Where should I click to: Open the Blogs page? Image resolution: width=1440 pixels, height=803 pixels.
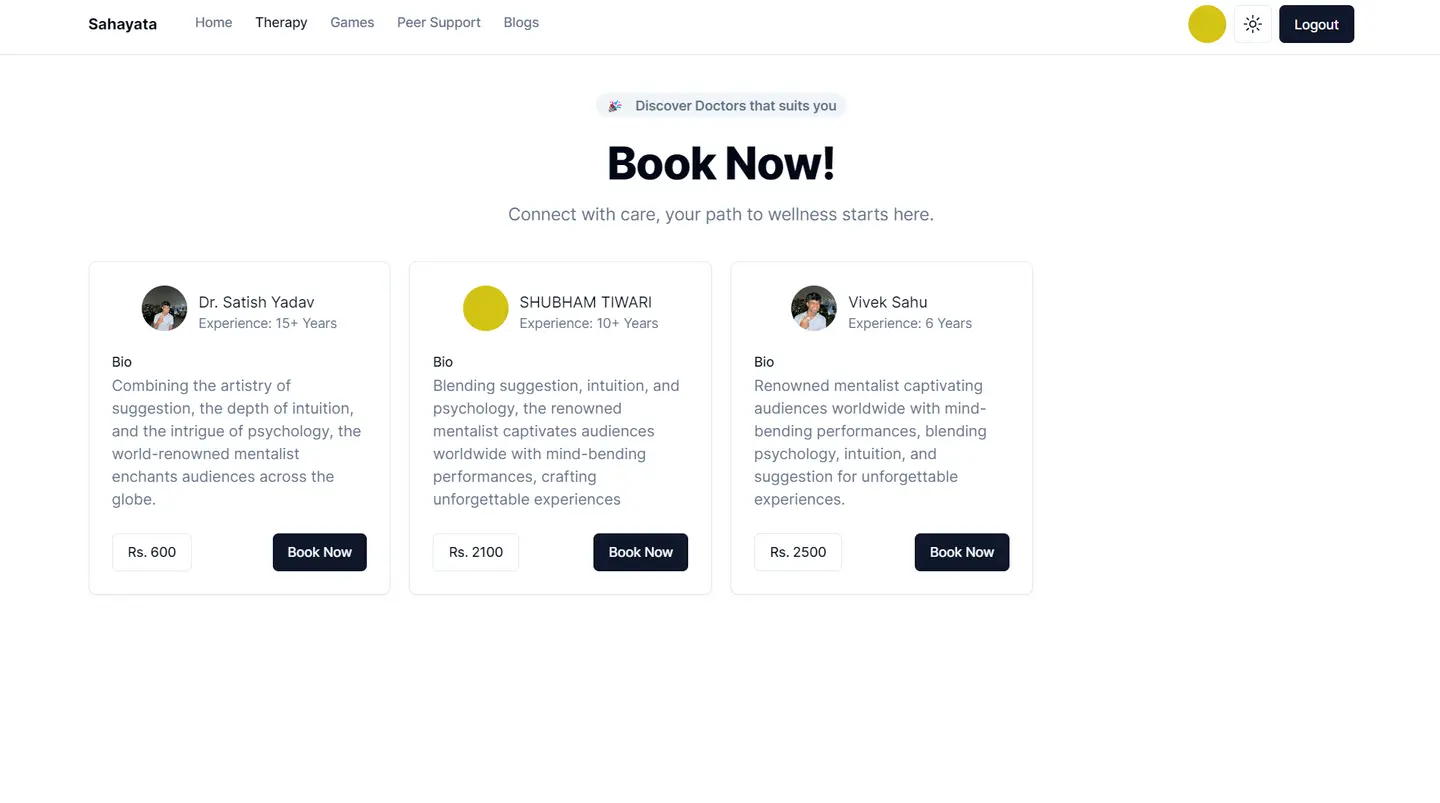coord(521,22)
